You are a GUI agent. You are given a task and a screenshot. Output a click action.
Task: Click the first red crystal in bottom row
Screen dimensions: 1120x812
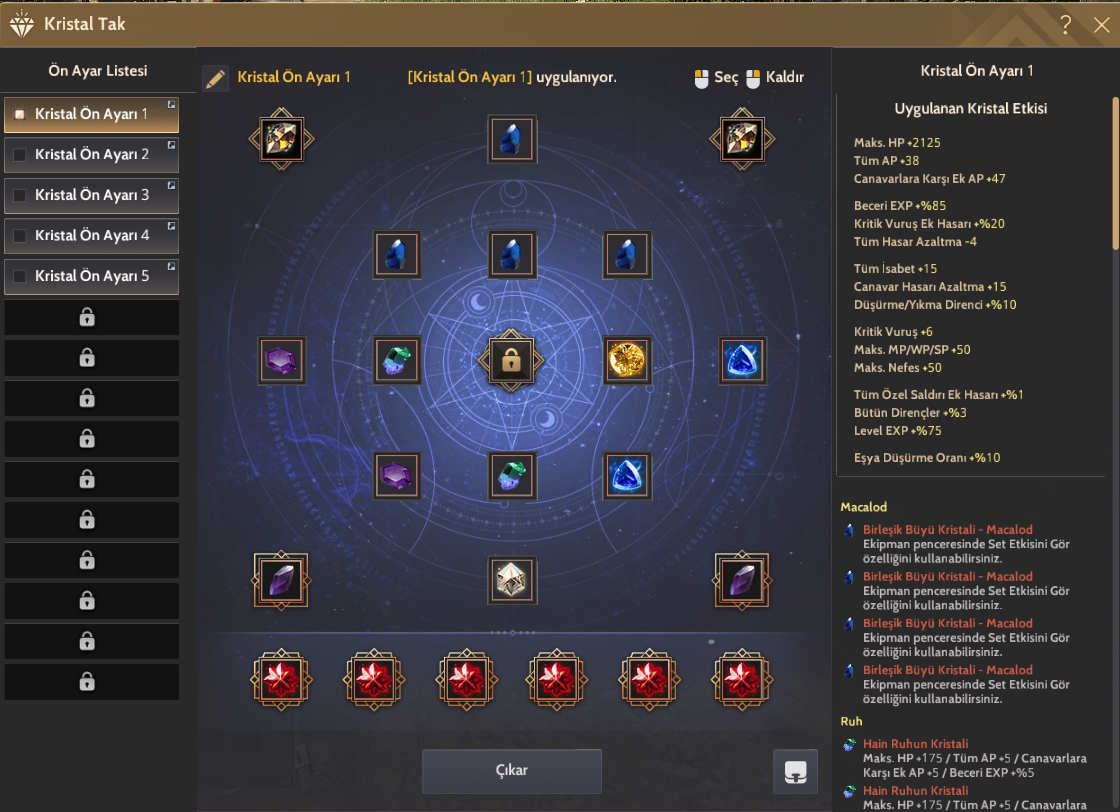tap(281, 679)
